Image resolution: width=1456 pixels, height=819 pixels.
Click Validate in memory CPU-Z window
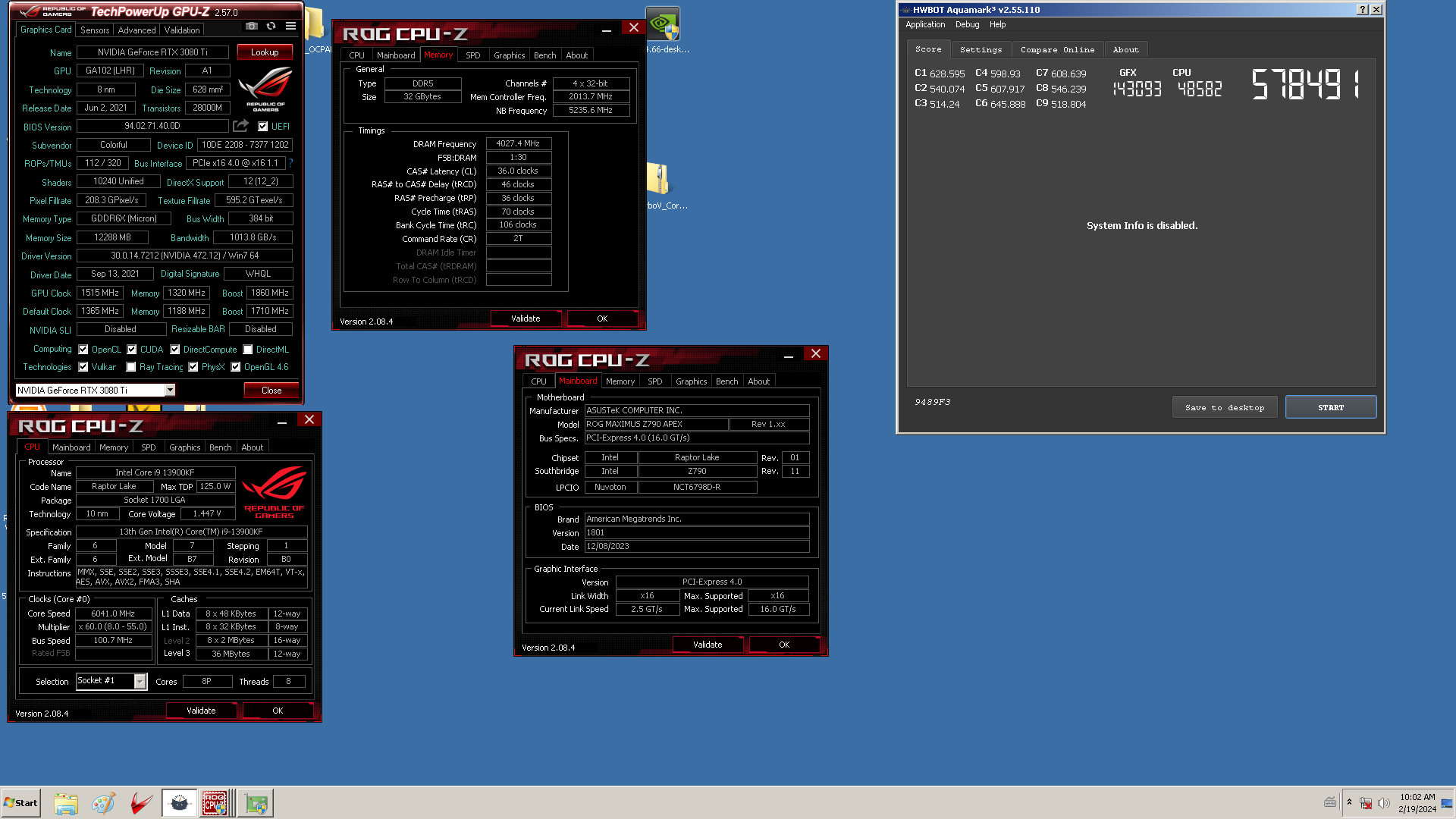526,318
